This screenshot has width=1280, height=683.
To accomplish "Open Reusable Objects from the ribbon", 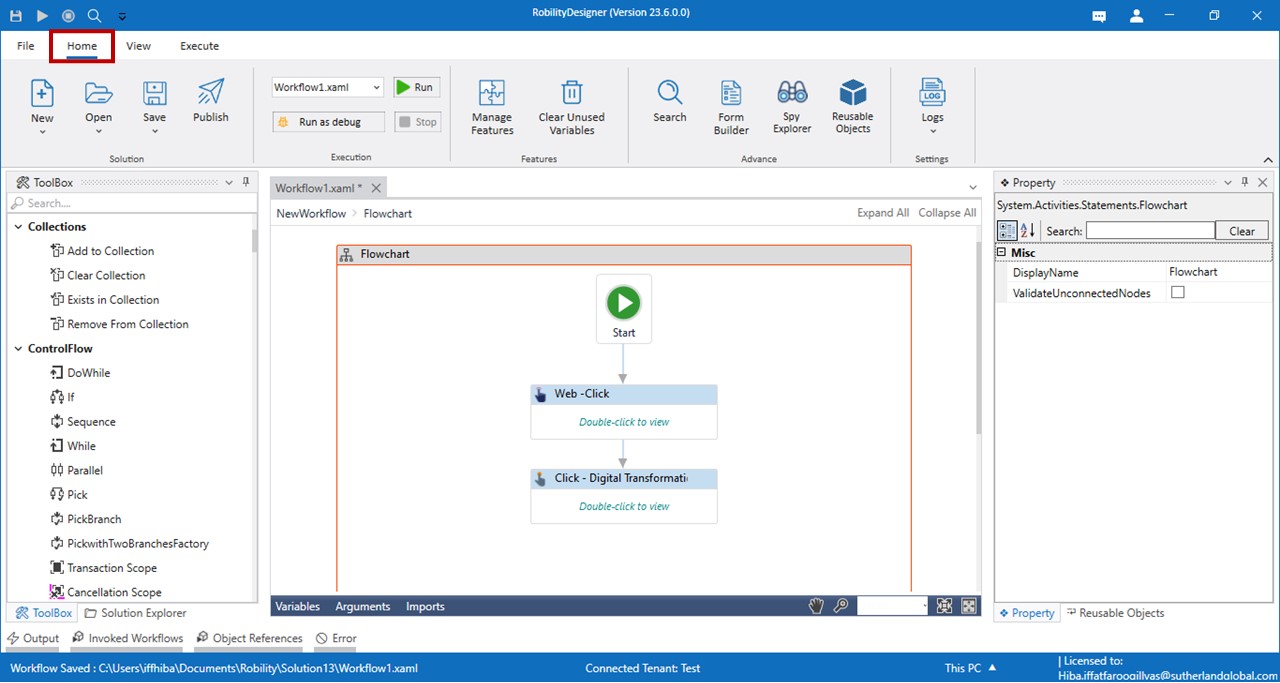I will pyautogui.click(x=852, y=93).
